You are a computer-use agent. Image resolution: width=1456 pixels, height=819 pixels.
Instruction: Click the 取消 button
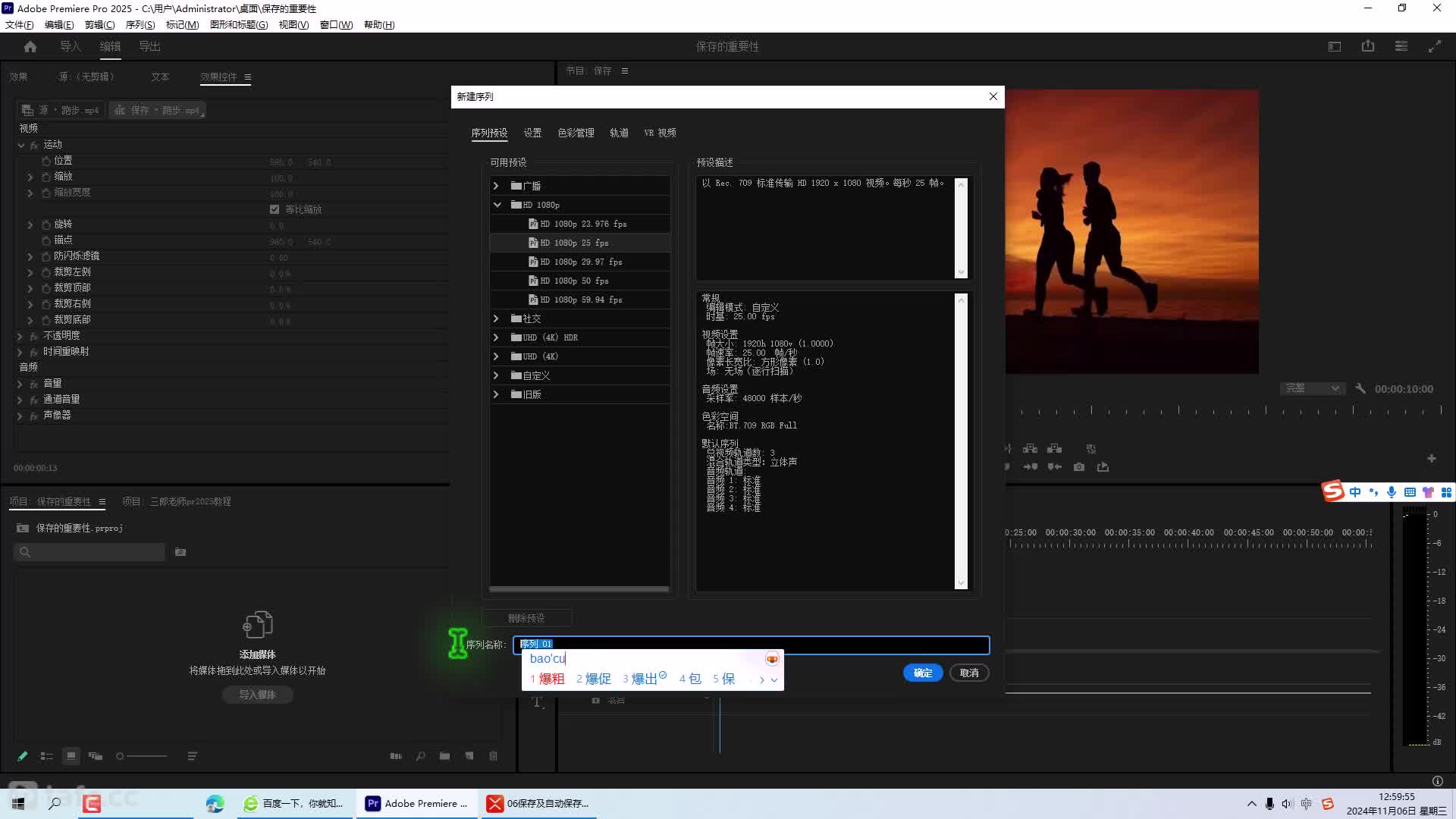(x=969, y=673)
